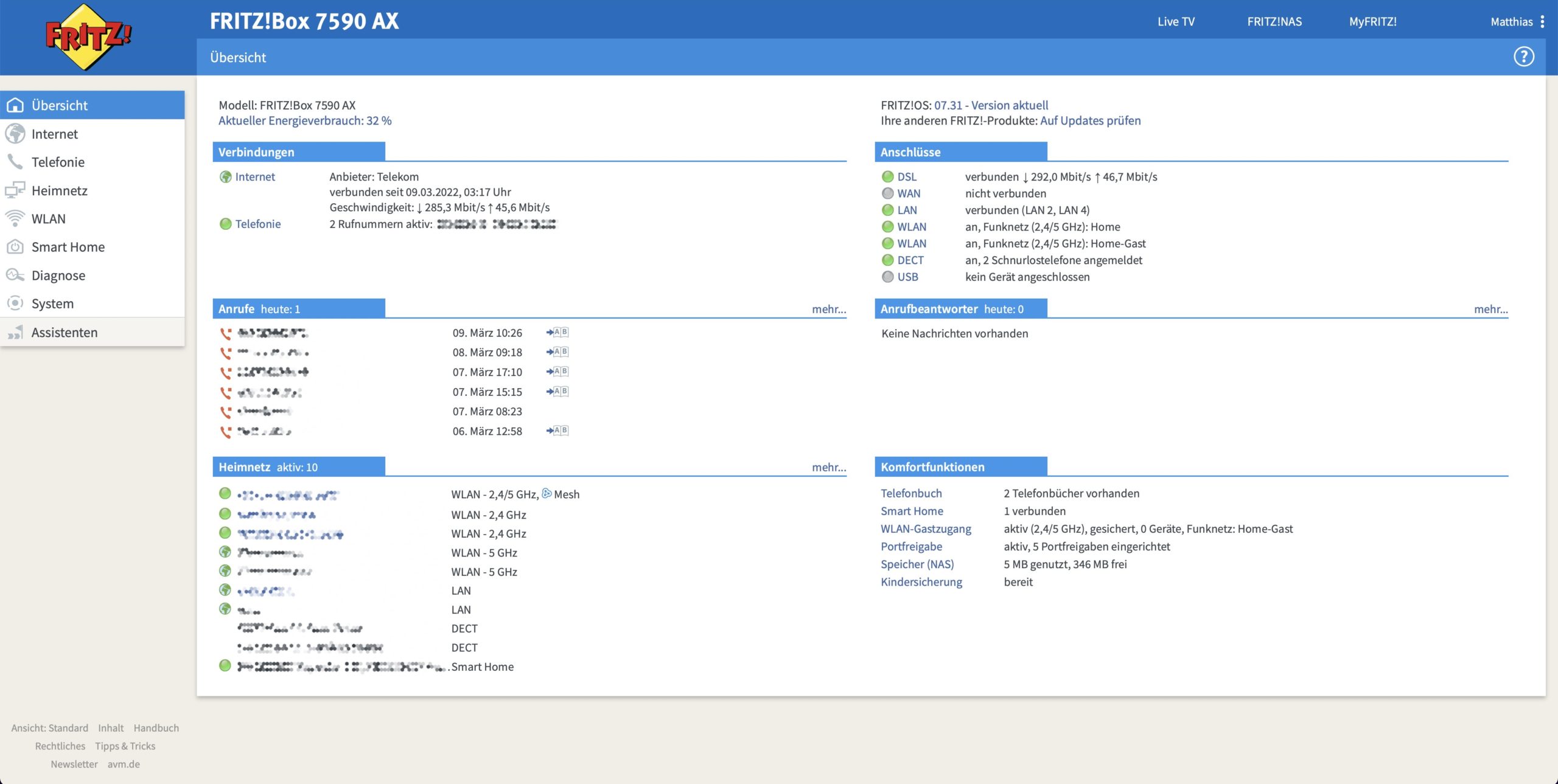Switch the Ansicht: Standard view in the footer
This screenshot has width=1558, height=784.
click(49, 728)
